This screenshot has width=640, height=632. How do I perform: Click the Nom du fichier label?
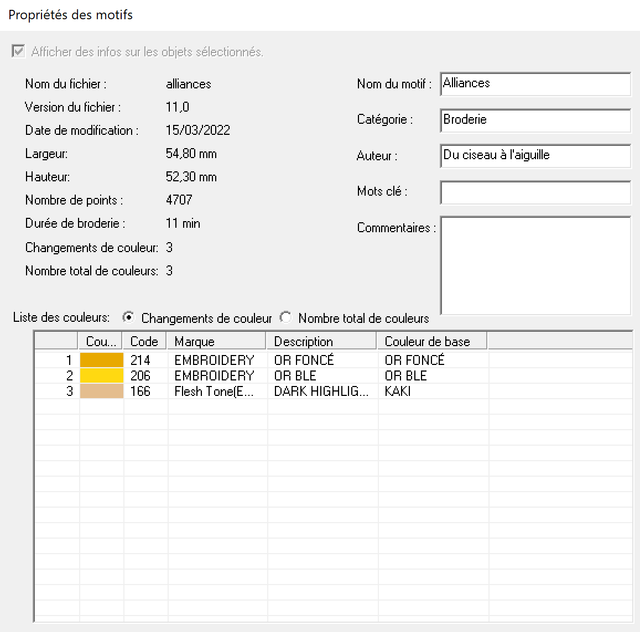coord(66,84)
